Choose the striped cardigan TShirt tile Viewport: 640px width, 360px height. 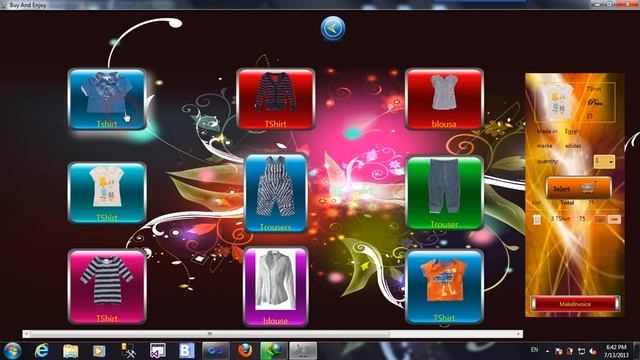pyautogui.click(x=276, y=99)
